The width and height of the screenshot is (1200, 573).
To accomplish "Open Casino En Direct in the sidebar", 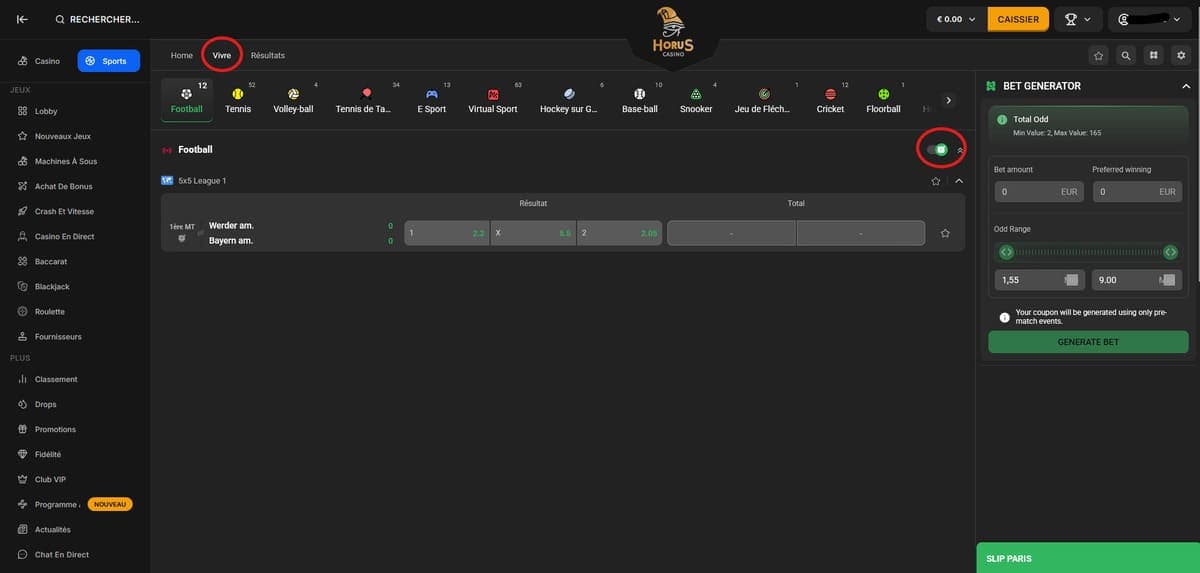I will pyautogui.click(x=64, y=236).
